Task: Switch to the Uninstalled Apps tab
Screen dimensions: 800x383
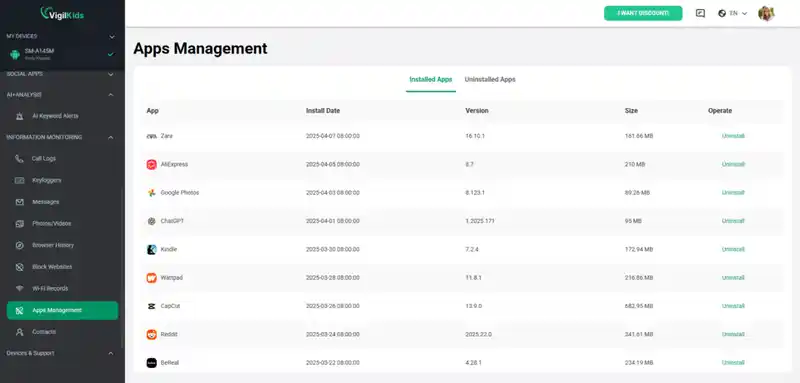Action: (490, 80)
